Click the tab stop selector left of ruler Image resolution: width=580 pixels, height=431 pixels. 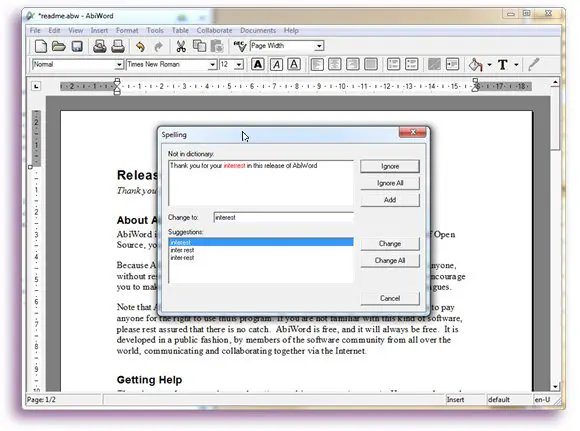click(x=36, y=87)
